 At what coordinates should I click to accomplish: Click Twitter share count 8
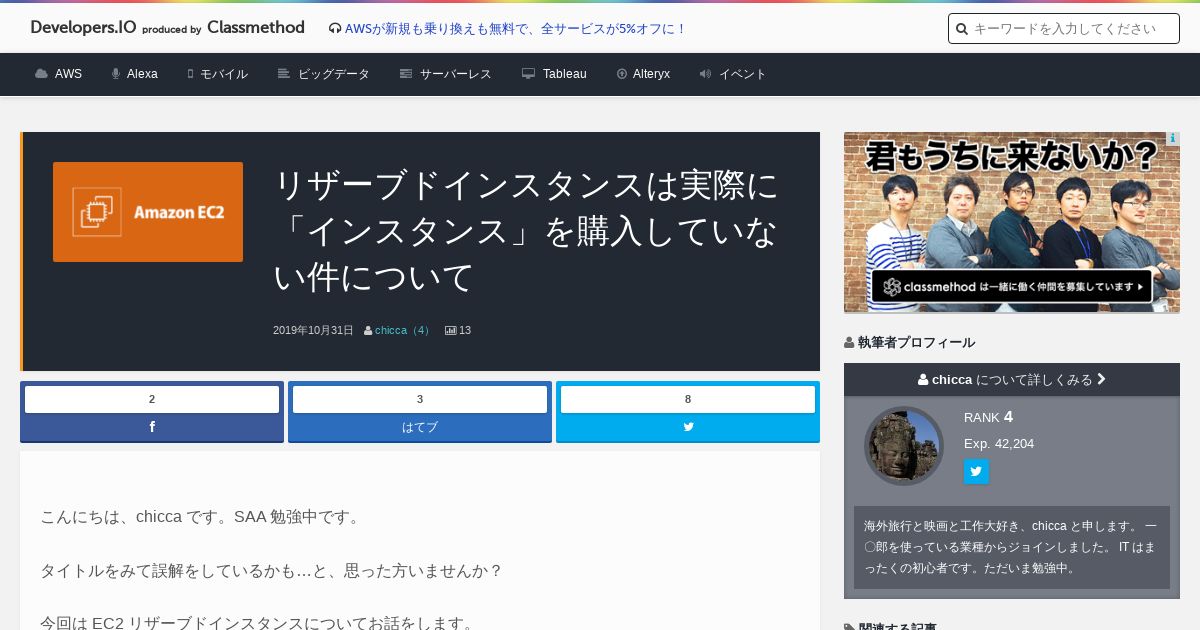click(x=688, y=399)
